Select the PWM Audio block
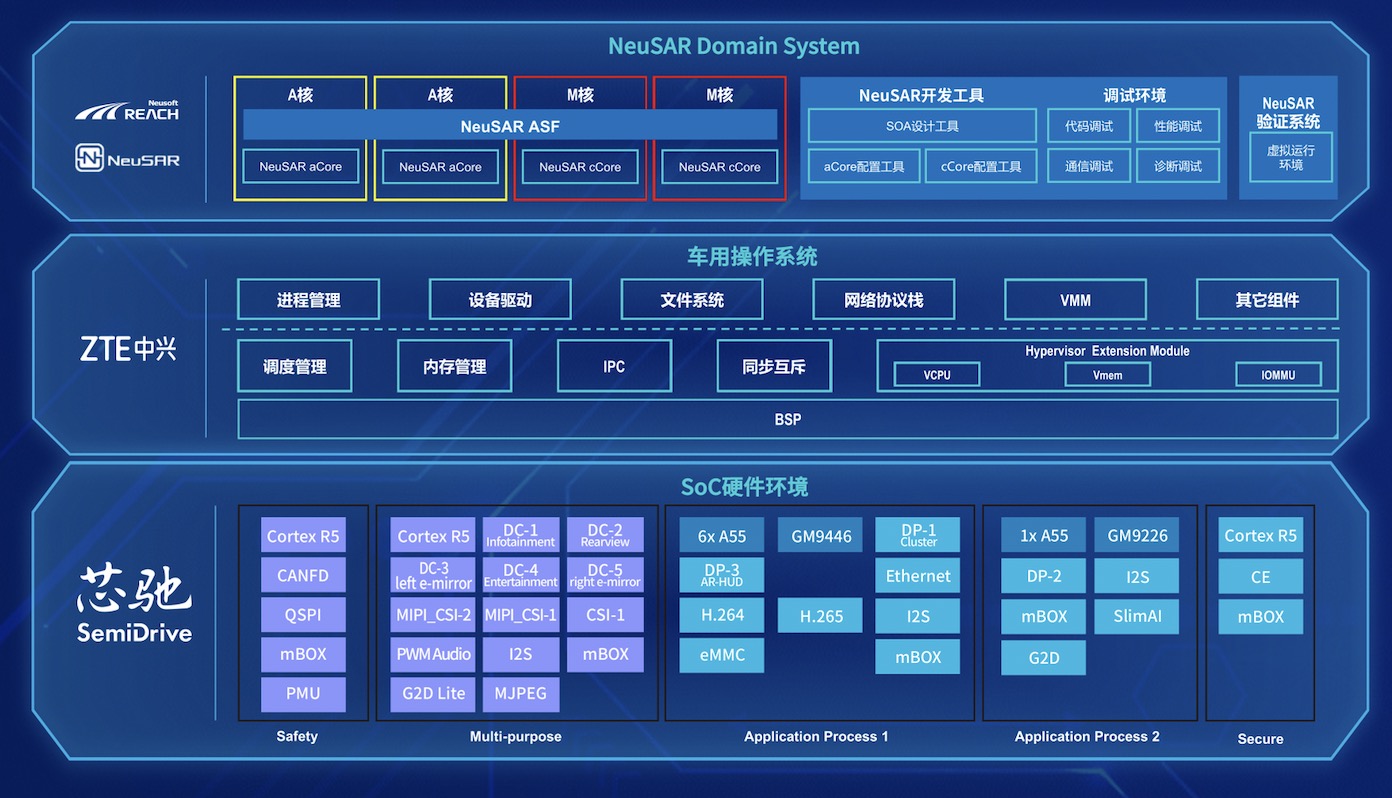This screenshot has width=1392, height=798. click(432, 654)
